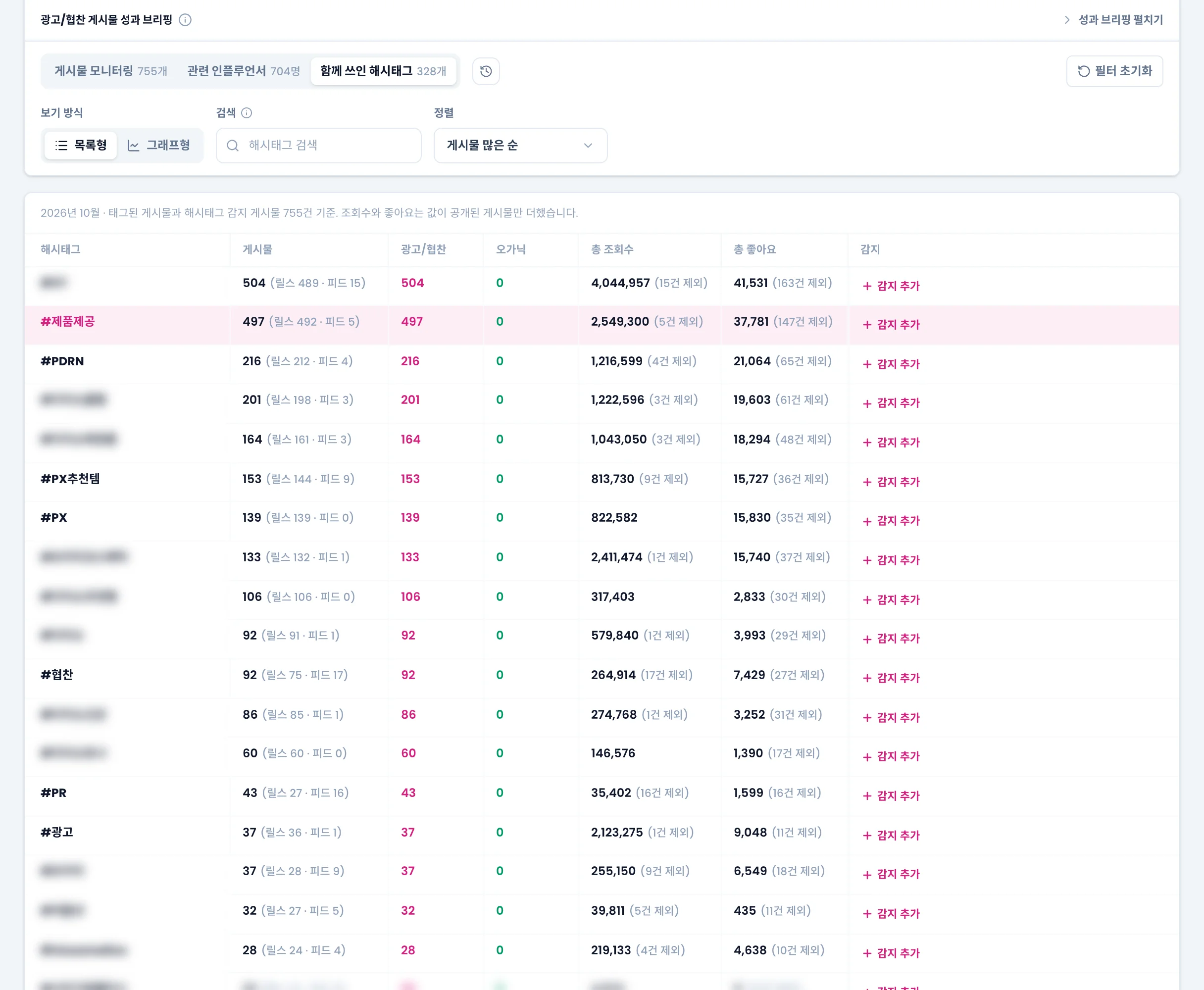Click the #PX추천템 hashtag name
The height and width of the screenshot is (990, 1204).
pos(70,479)
